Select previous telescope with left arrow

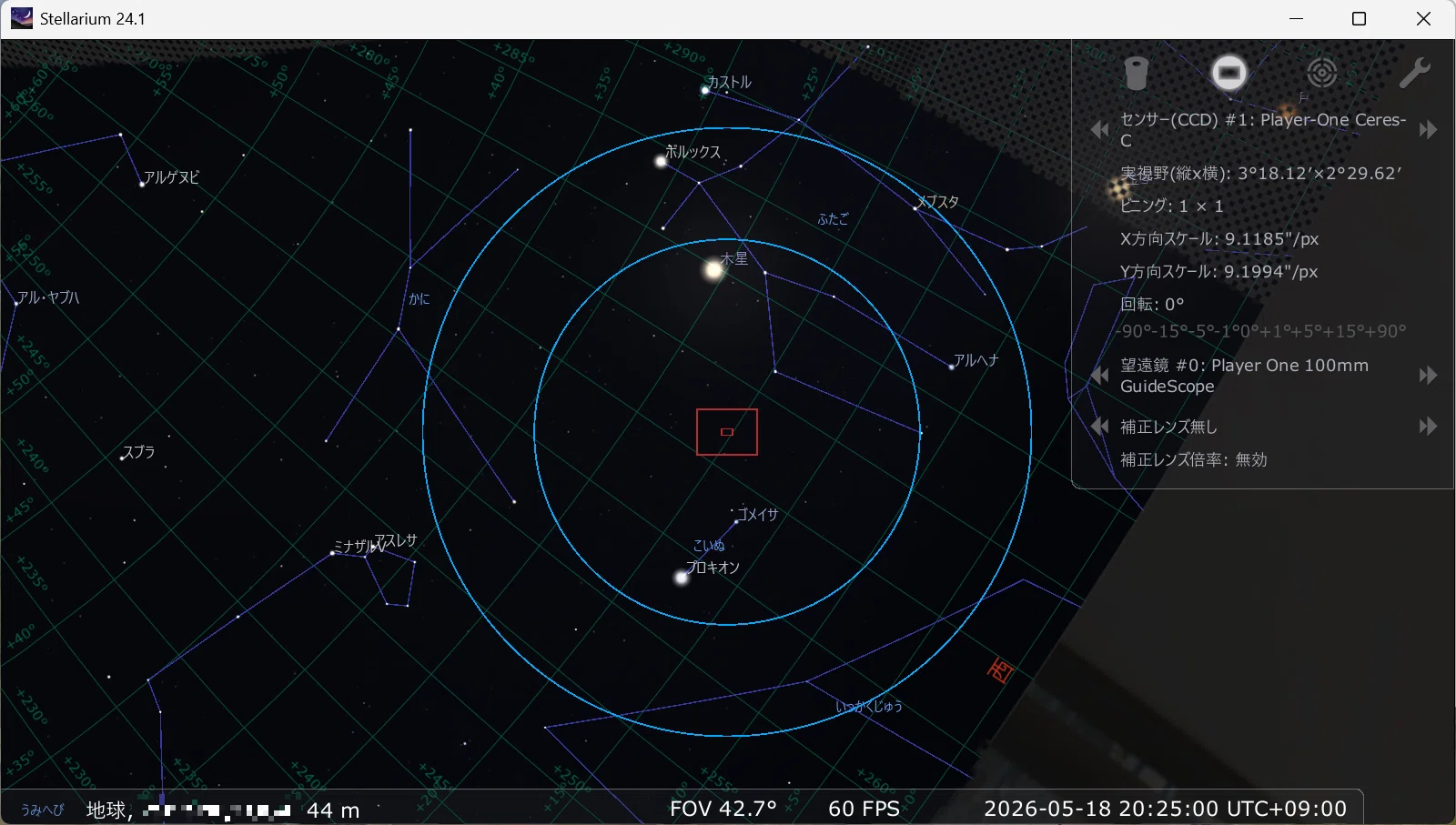click(1100, 376)
